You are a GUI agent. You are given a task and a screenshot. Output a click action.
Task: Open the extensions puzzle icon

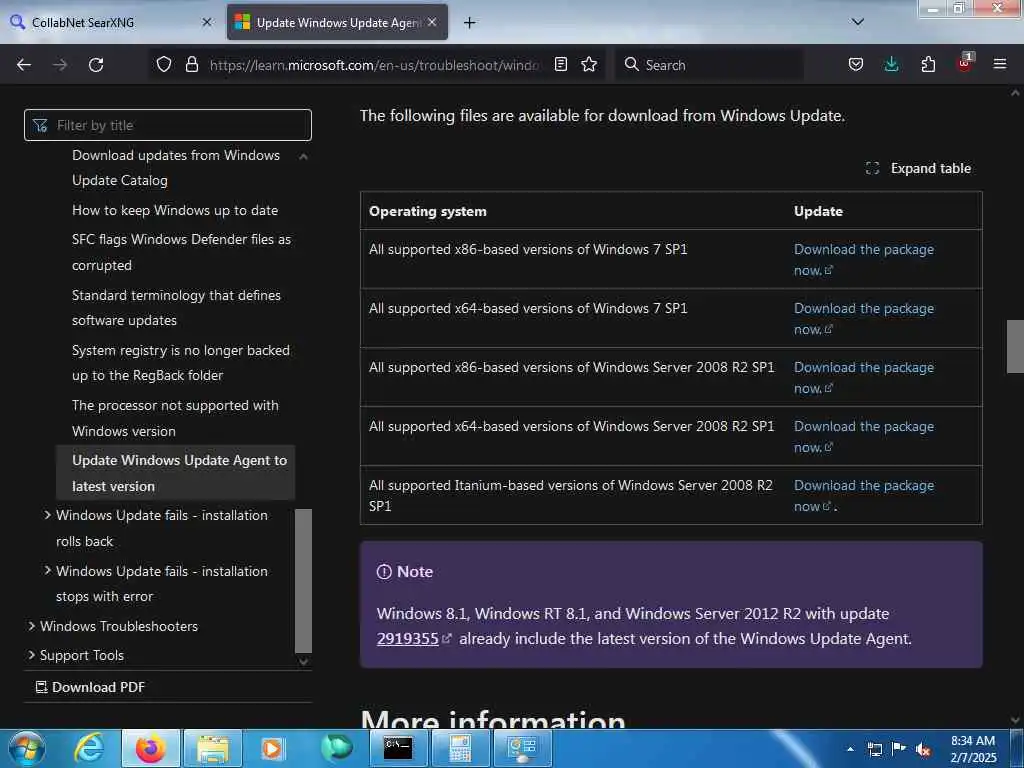[x=928, y=64]
